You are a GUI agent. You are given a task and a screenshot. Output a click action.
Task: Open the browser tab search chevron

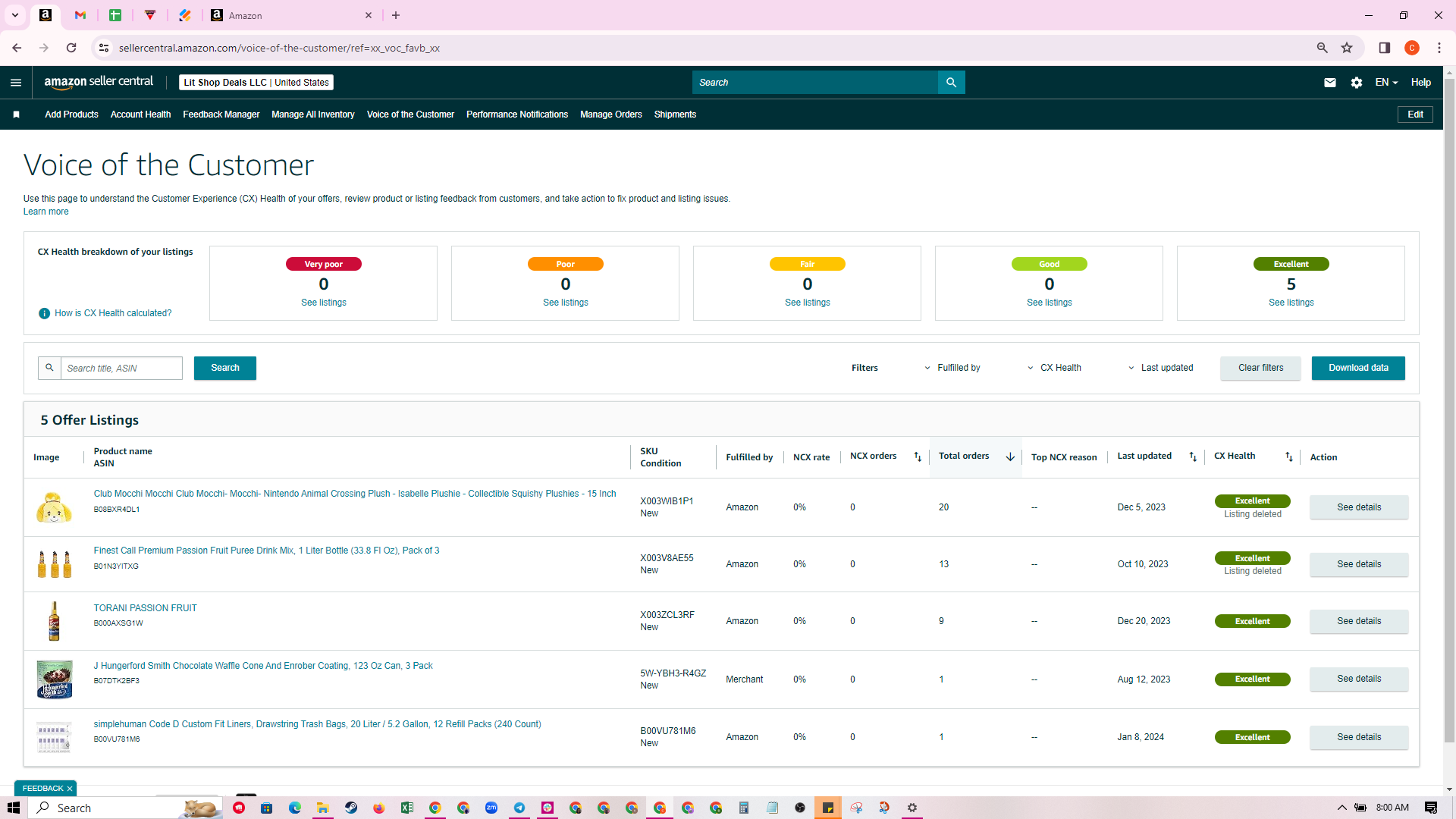[x=15, y=15]
